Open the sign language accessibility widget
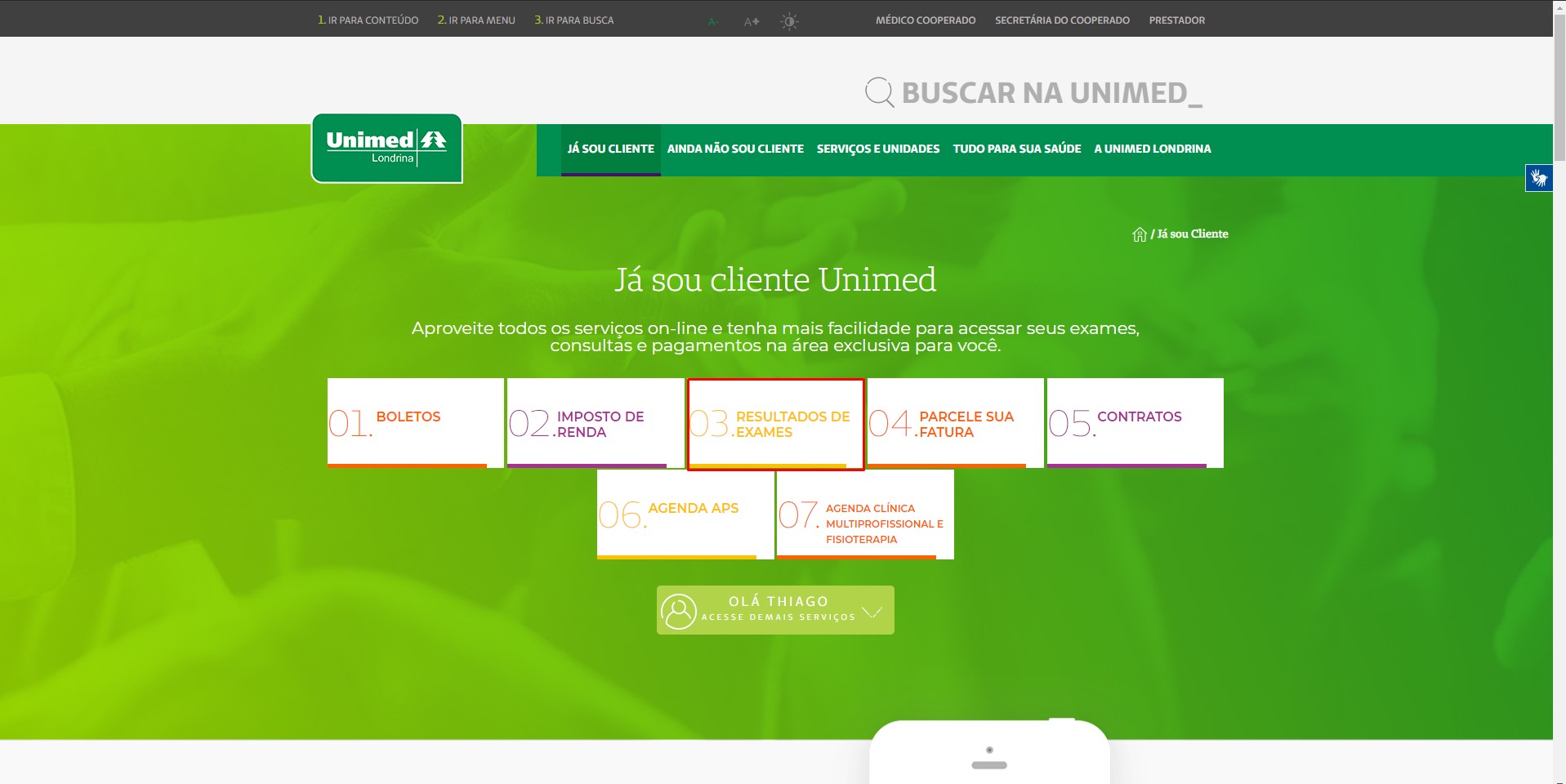 [1539, 178]
